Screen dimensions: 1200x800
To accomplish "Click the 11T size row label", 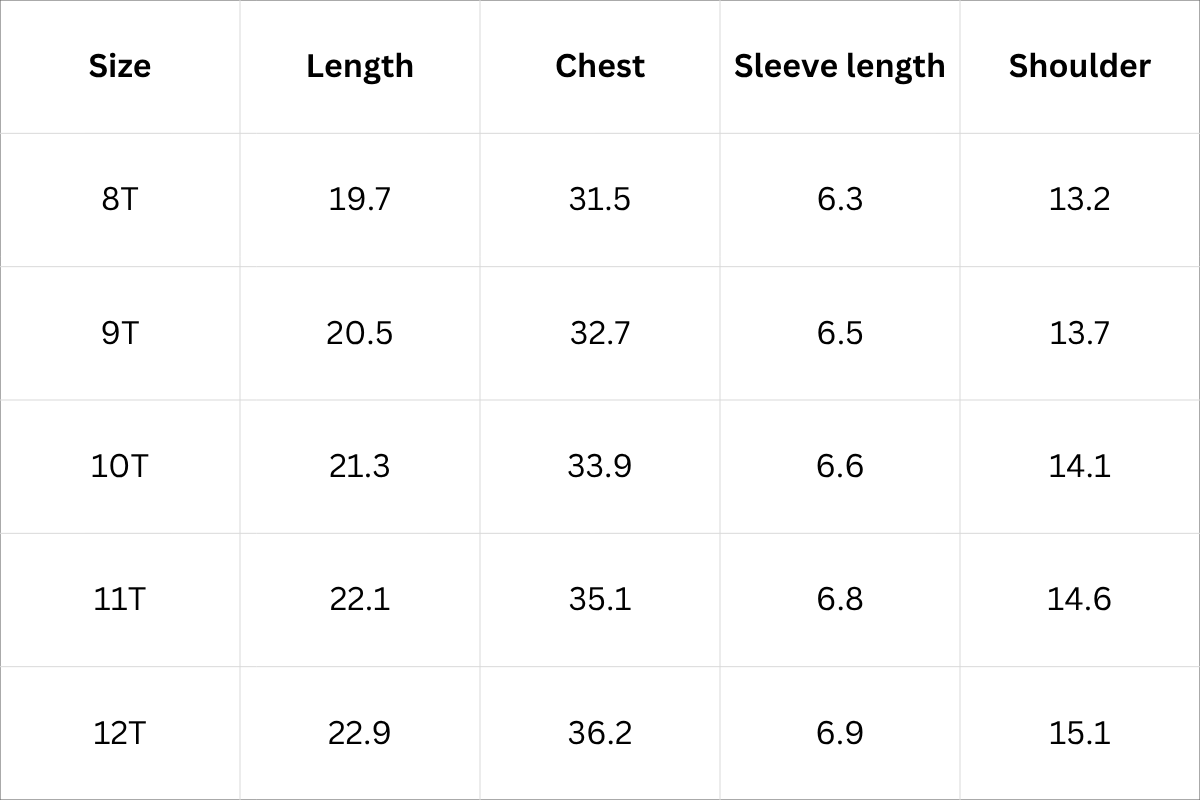I will pos(120,599).
